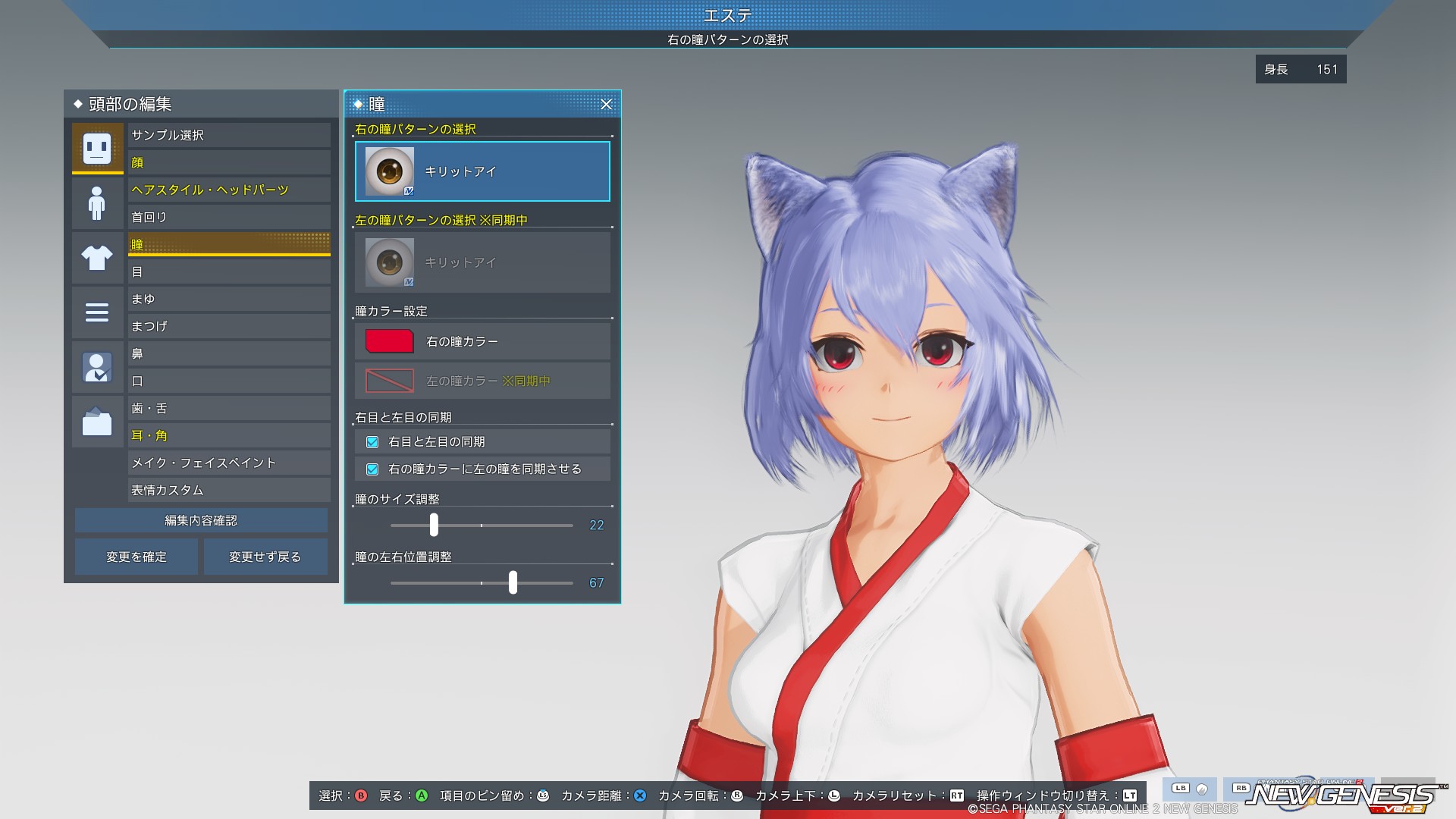
Task: Open the 首回り menu item
Action: tap(229, 217)
